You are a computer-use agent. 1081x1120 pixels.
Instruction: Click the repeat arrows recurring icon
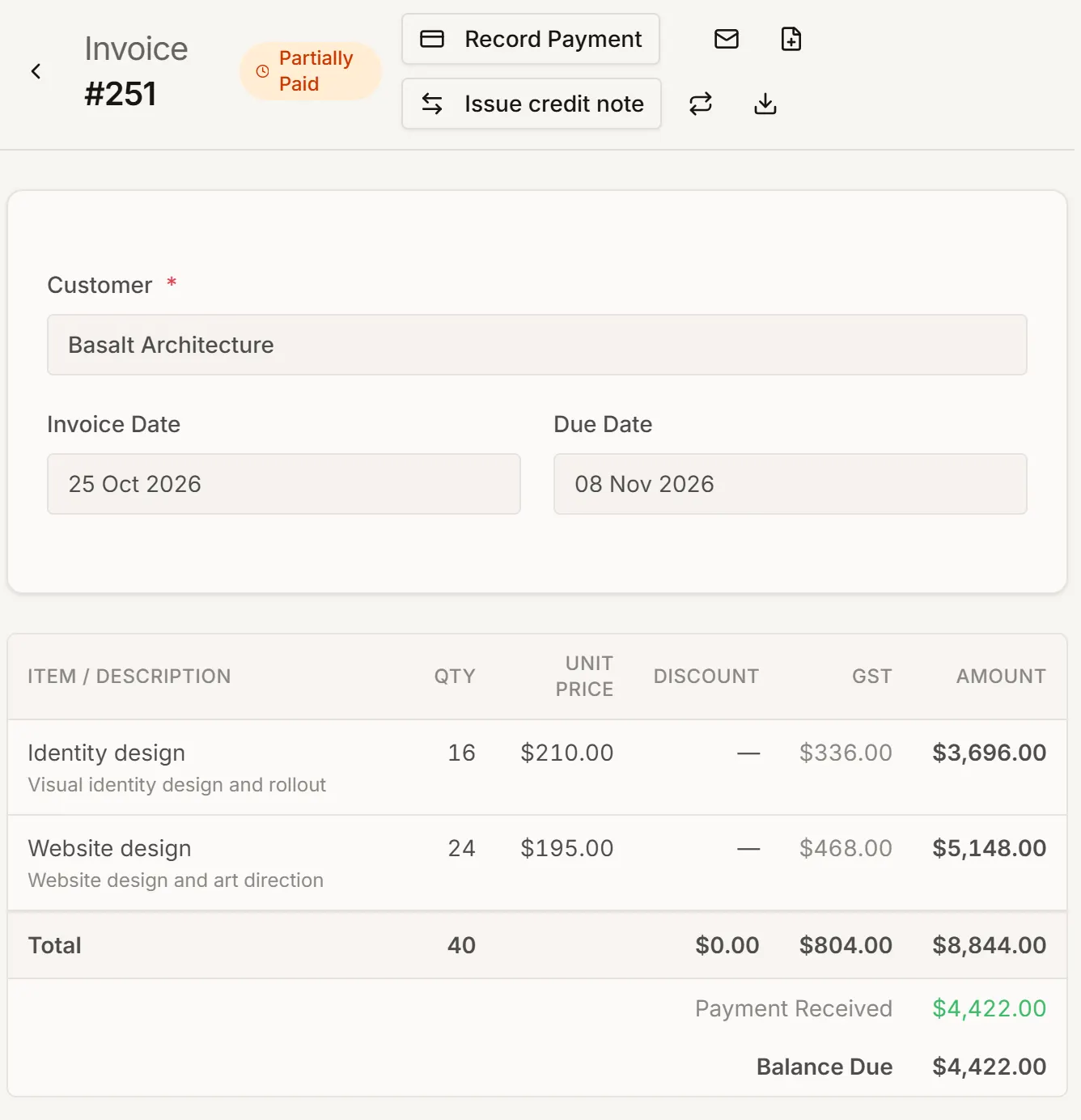click(x=701, y=104)
